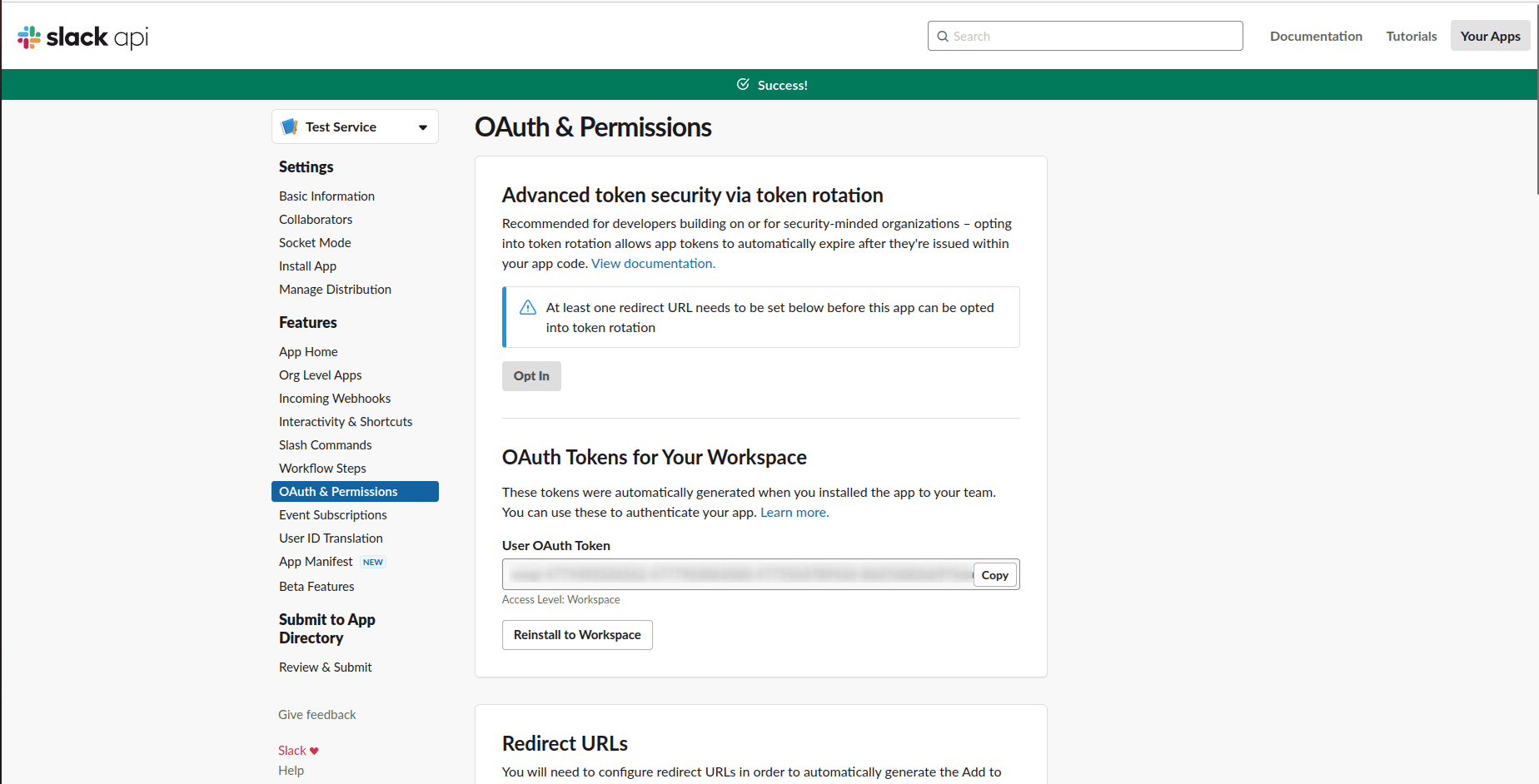Viewport: 1539px width, 784px height.
Task: Click the Redirect URLs heading
Action: (x=565, y=743)
